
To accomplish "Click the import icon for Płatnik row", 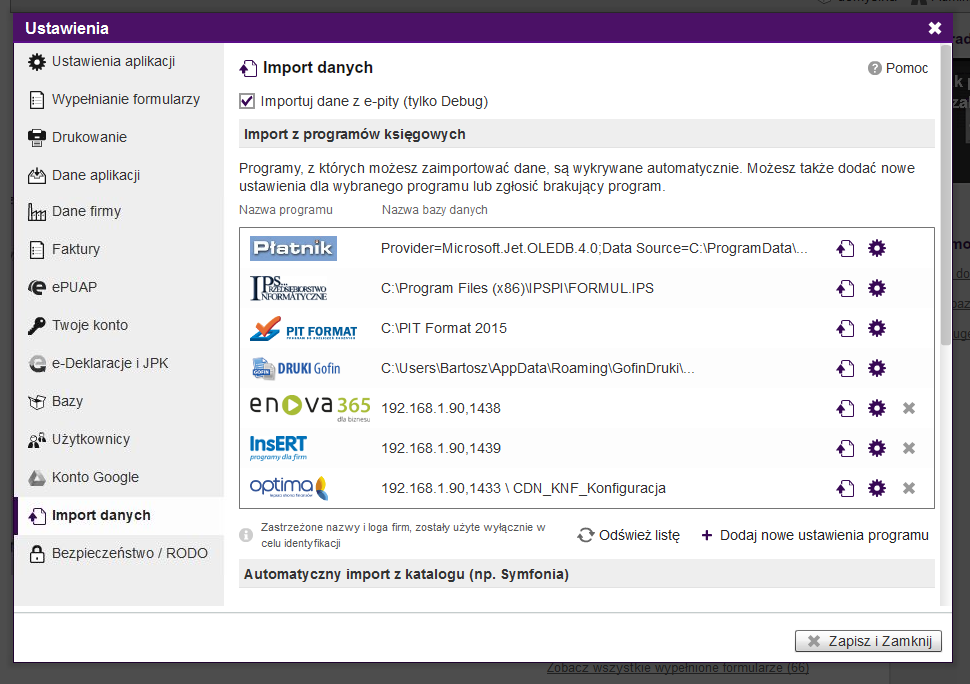I will pos(845,248).
